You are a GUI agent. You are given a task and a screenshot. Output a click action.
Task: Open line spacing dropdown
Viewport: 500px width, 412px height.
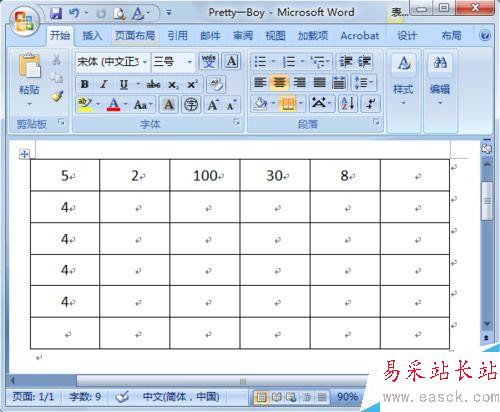click(x=364, y=82)
